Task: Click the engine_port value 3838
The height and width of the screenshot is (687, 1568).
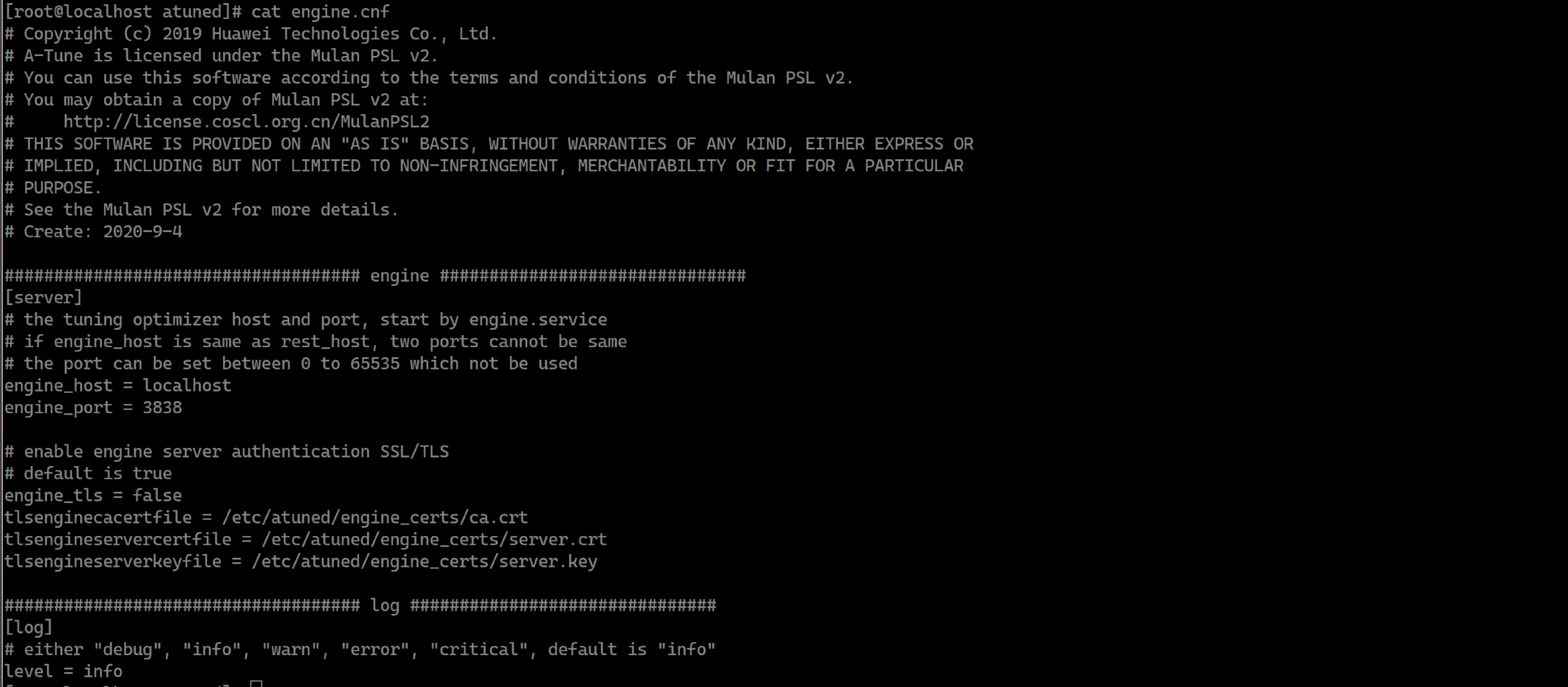Action: point(162,408)
